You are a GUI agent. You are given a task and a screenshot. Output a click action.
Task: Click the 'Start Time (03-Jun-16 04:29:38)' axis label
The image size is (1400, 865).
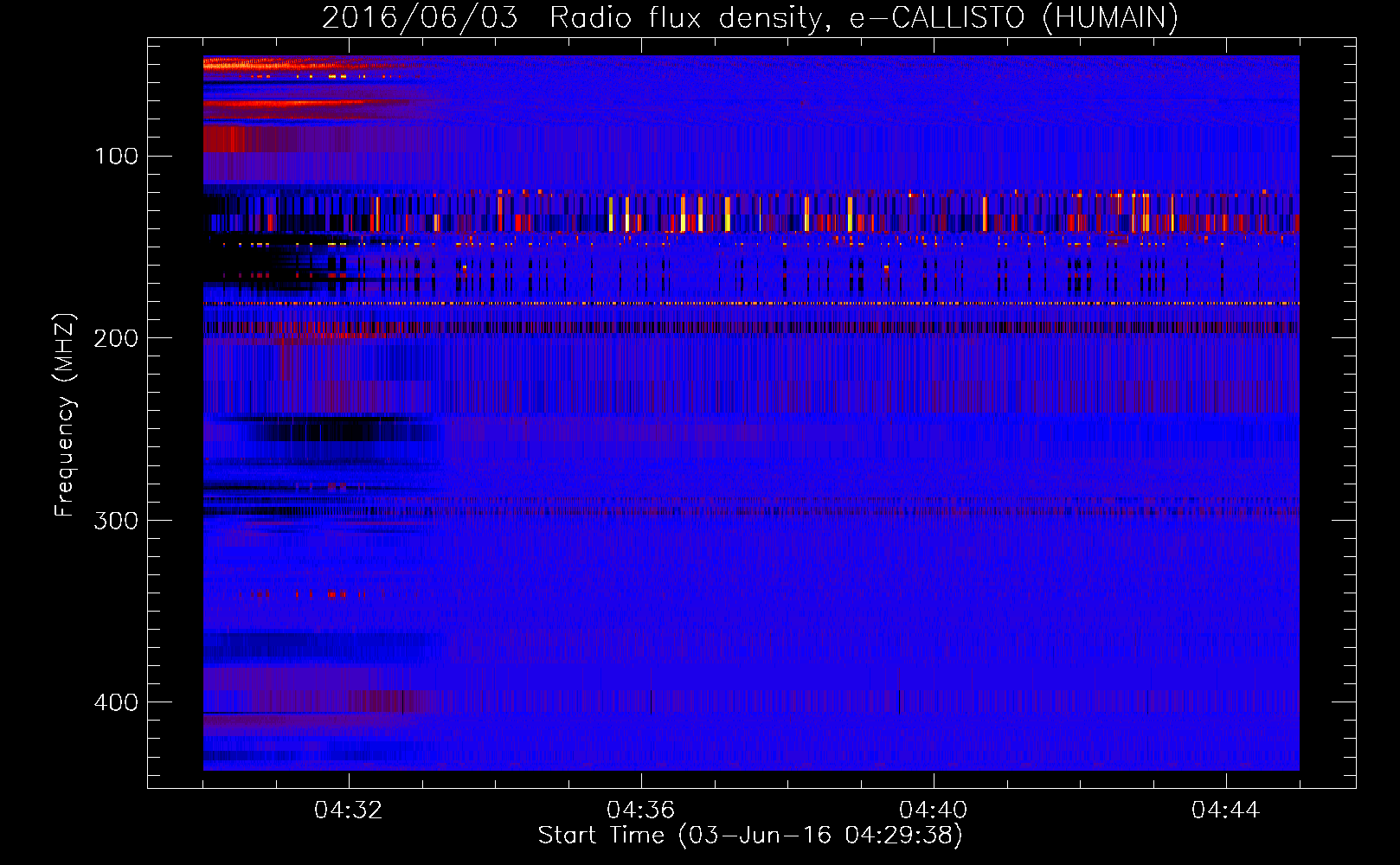pos(750,836)
